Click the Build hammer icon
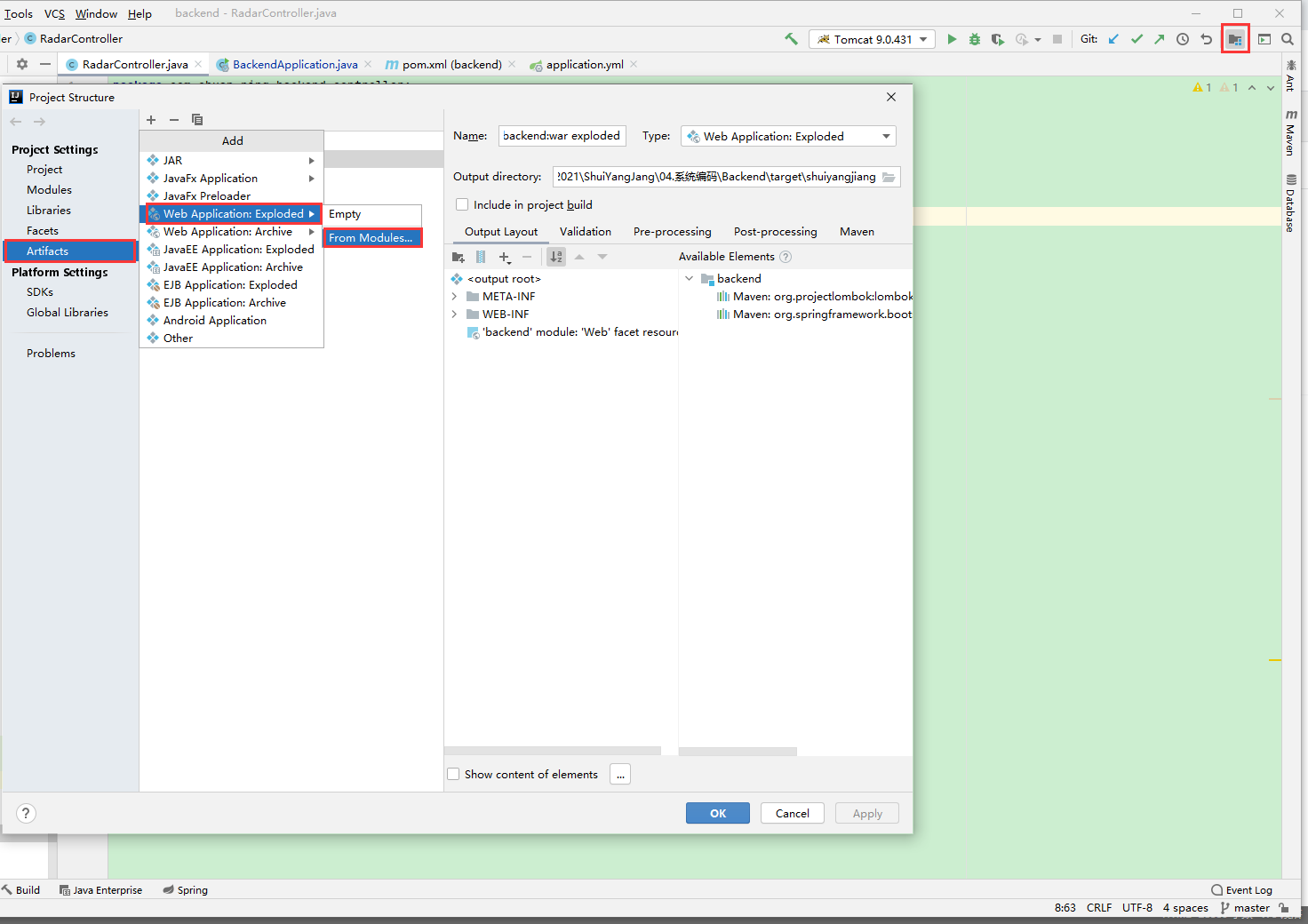 click(x=791, y=39)
